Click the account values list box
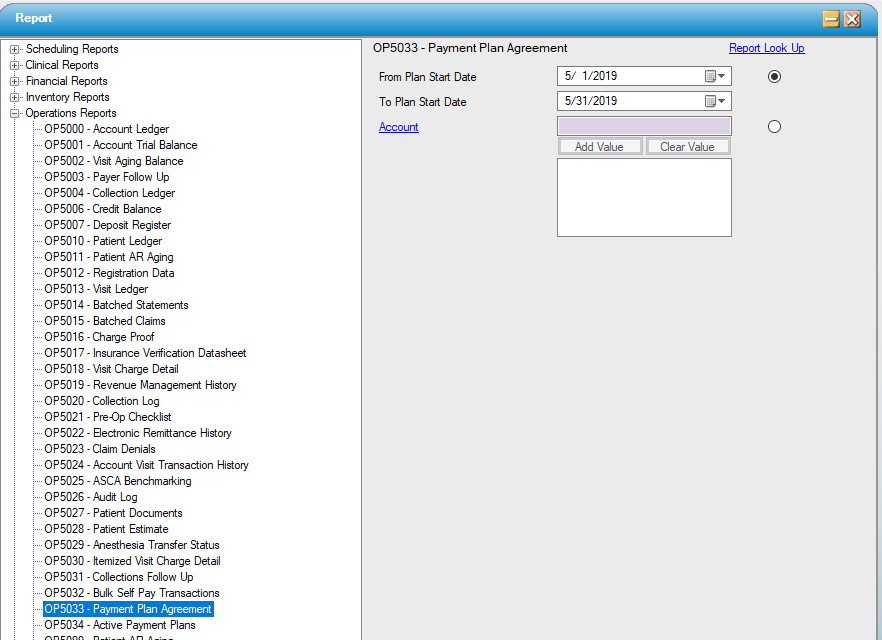Screen dimensions: 882x640 [x=643, y=197]
